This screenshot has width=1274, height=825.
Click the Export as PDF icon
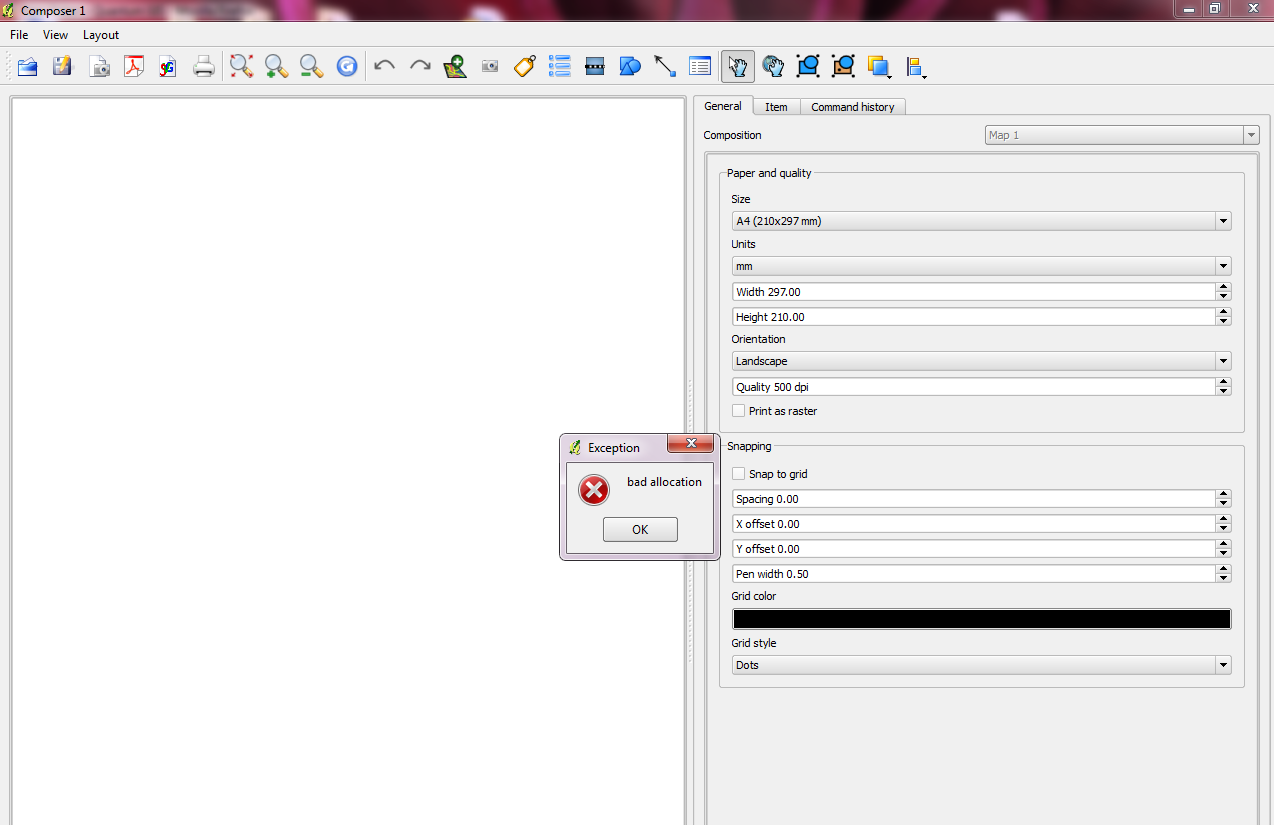pyautogui.click(x=134, y=67)
